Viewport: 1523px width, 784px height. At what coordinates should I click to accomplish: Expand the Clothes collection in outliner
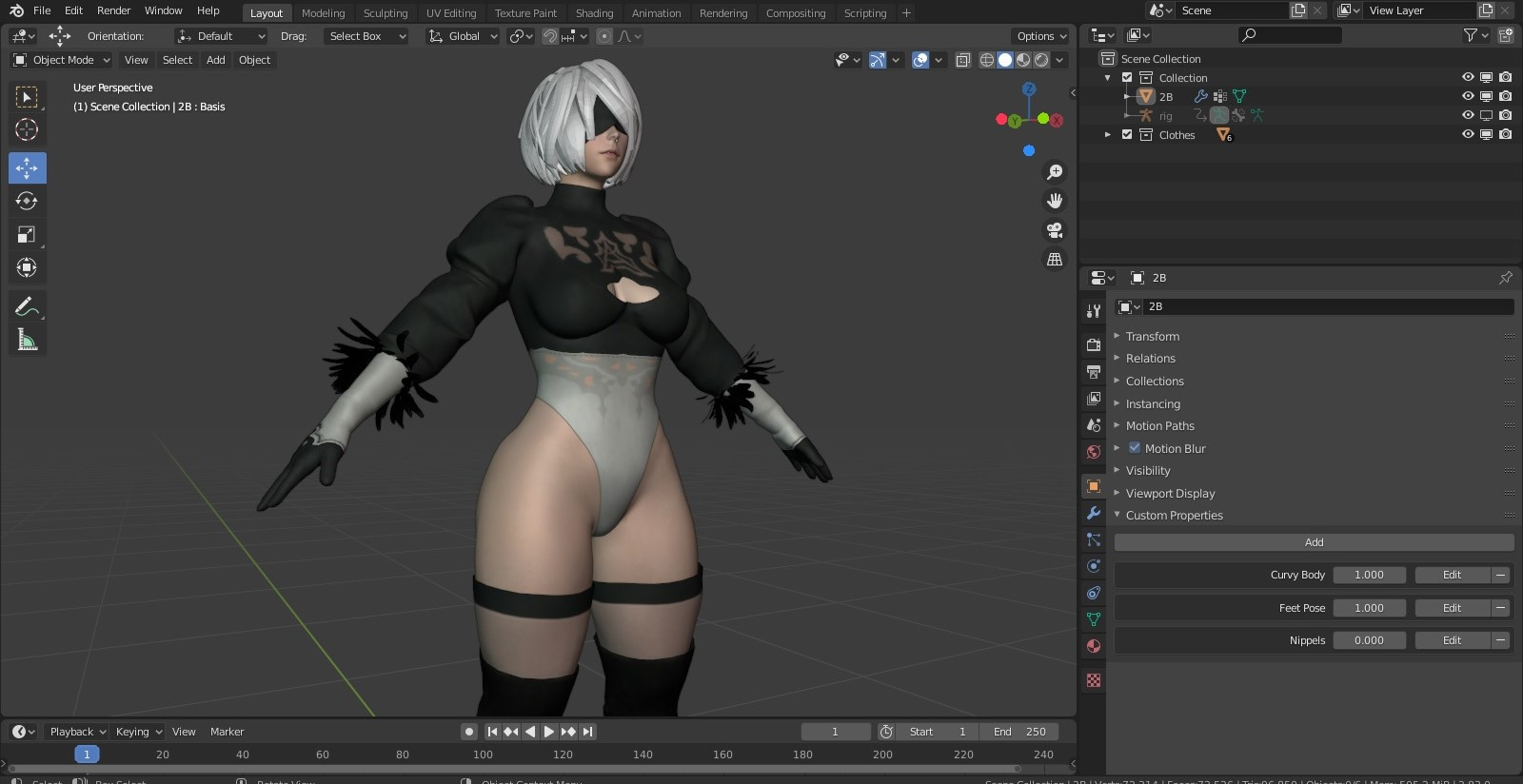click(x=1107, y=135)
